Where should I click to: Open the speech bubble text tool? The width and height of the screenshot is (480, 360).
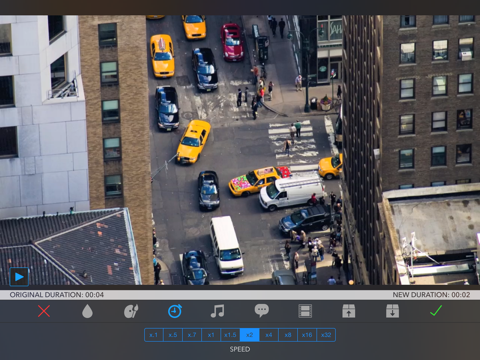(262, 311)
